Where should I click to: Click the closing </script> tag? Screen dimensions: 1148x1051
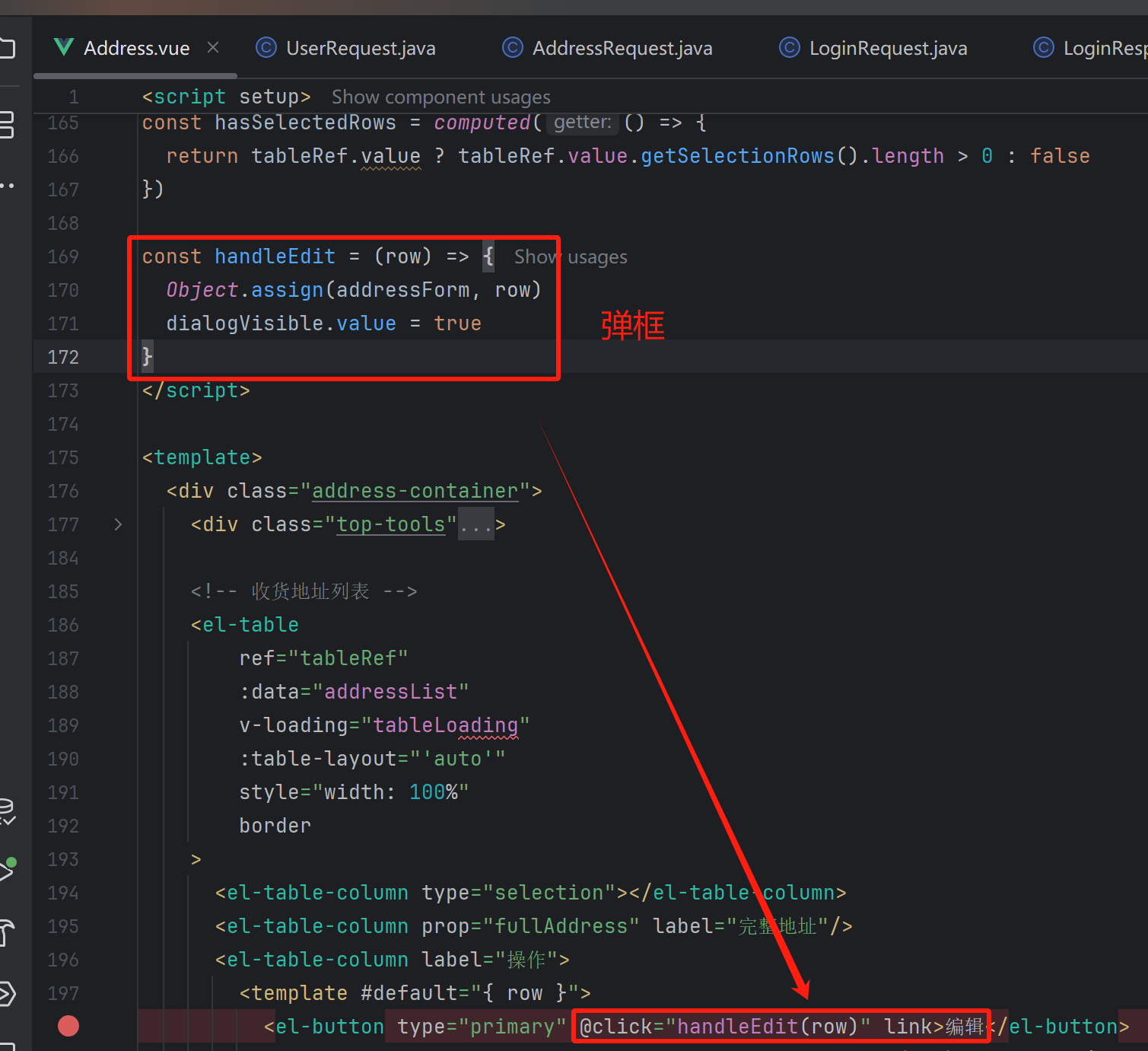(x=196, y=390)
